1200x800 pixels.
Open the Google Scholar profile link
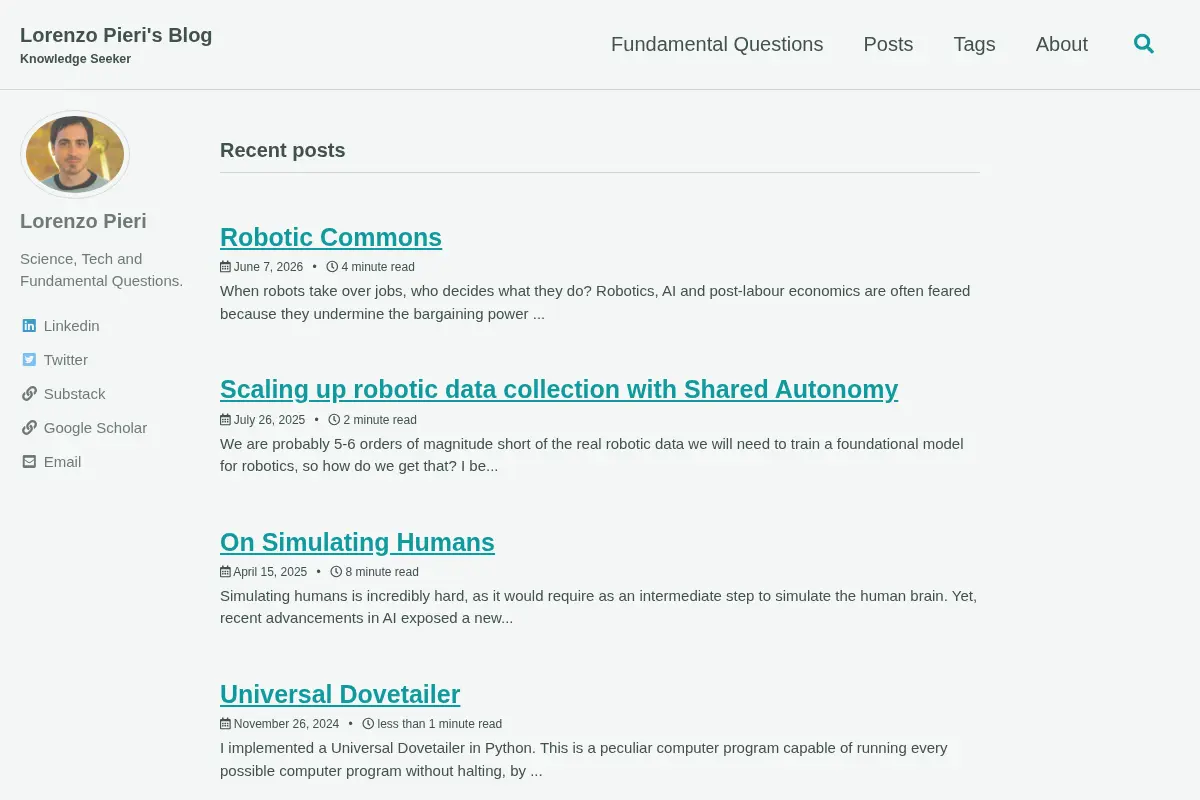pos(95,428)
